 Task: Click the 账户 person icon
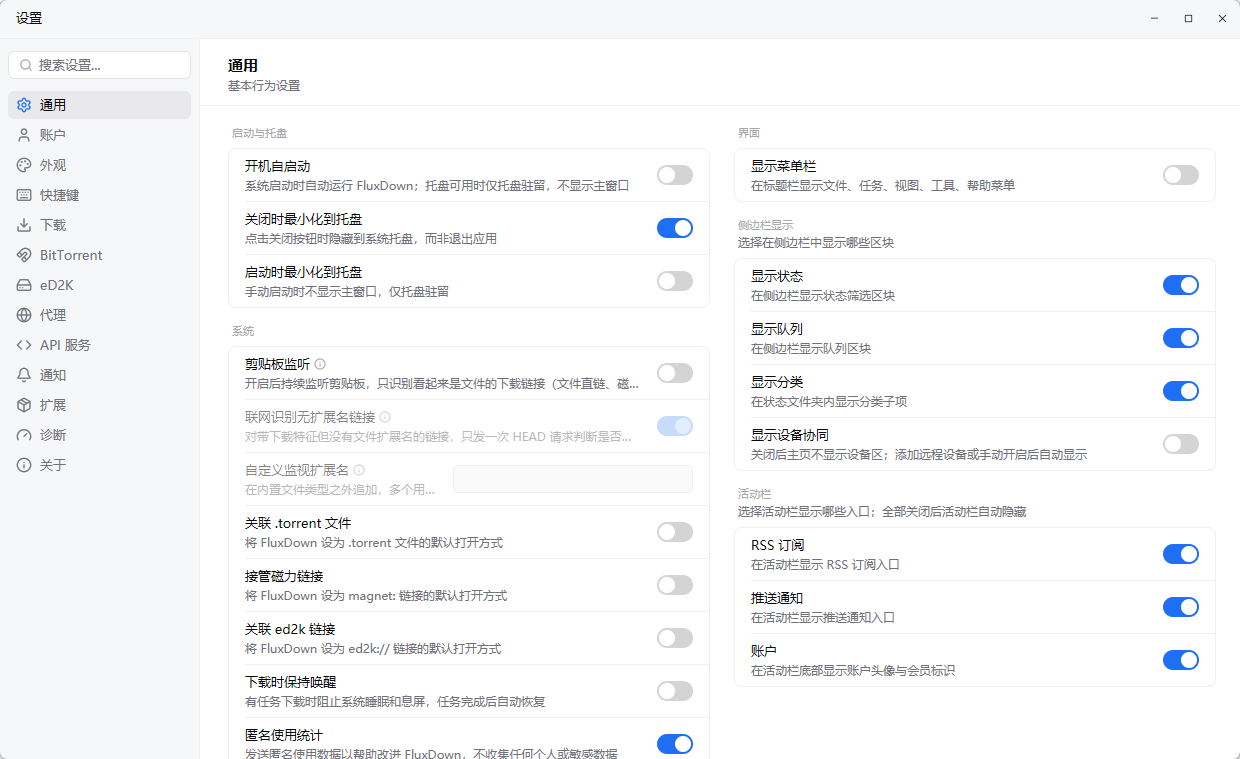point(24,135)
